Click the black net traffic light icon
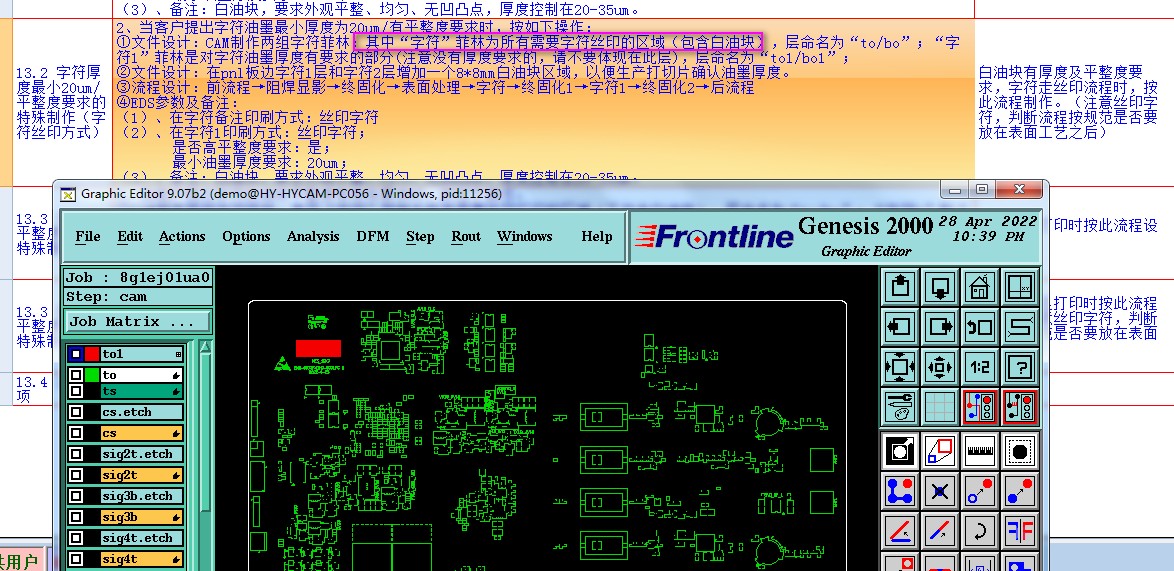 (1019, 408)
